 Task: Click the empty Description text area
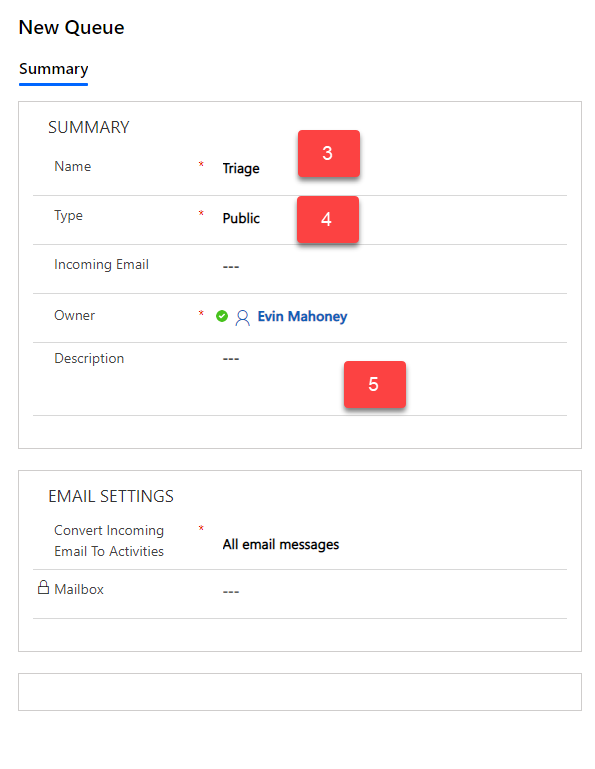pyautogui.click(x=394, y=379)
